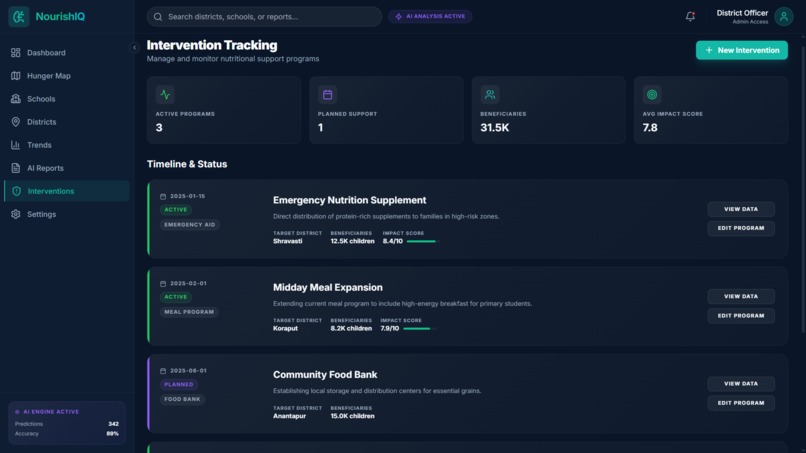Image resolution: width=806 pixels, height=453 pixels.
Task: Click the Avg Impact Score target icon
Action: (652, 95)
